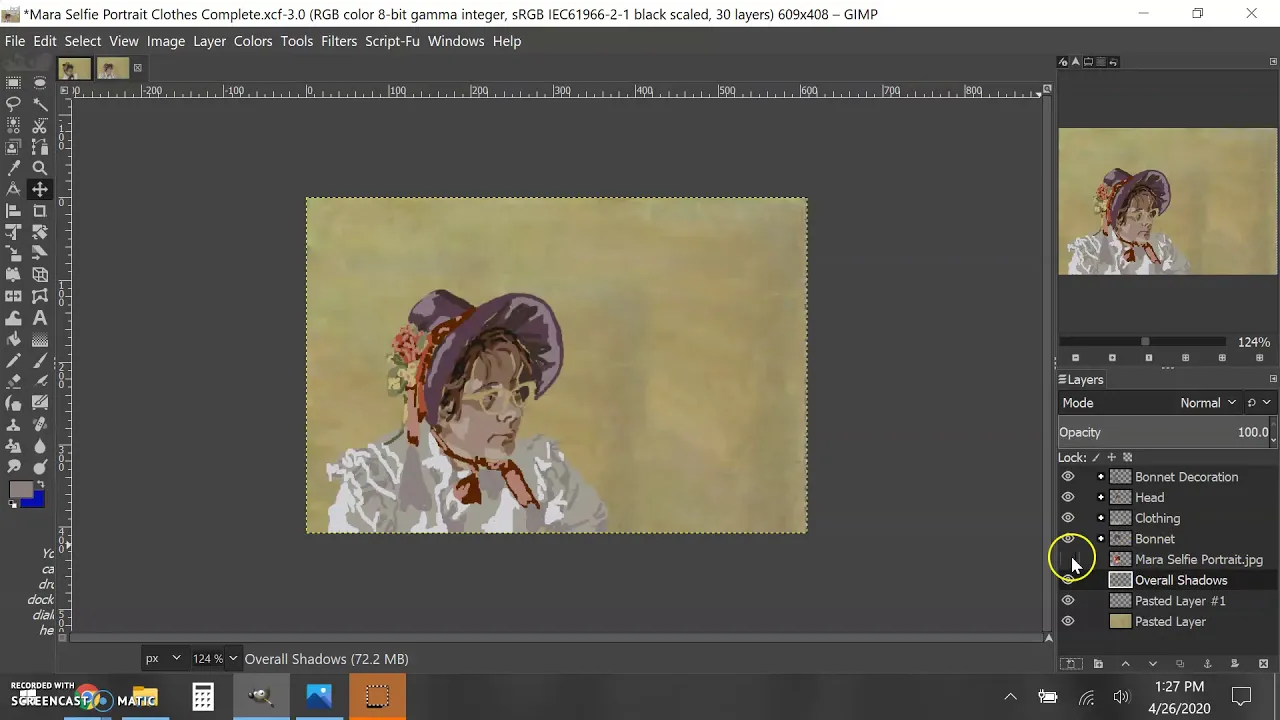Zoom out in the Navigation panel

pos(1075,358)
